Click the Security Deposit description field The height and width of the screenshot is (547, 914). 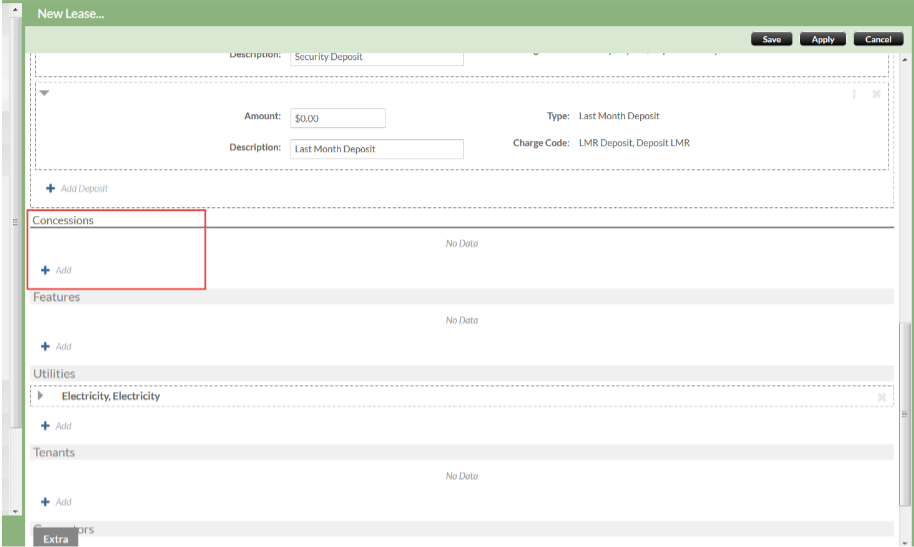pyautogui.click(x=377, y=57)
